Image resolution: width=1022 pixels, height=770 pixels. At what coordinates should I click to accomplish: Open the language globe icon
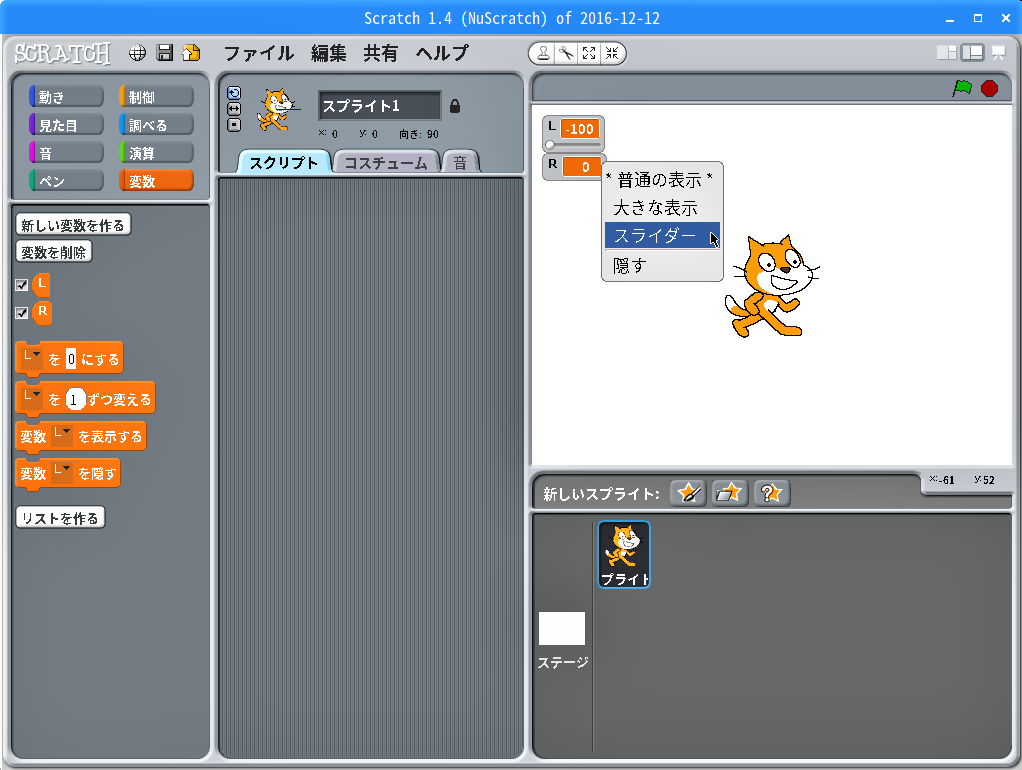pyautogui.click(x=137, y=53)
